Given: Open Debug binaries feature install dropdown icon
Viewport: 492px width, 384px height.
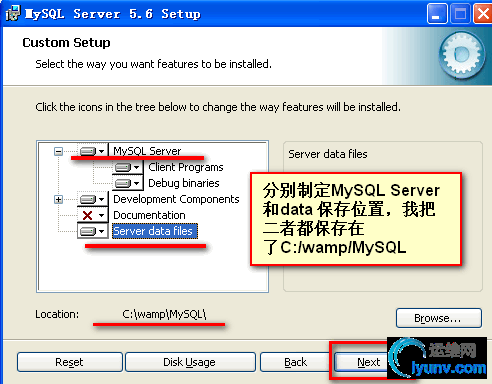Looking at the screenshot, I should (128, 183).
